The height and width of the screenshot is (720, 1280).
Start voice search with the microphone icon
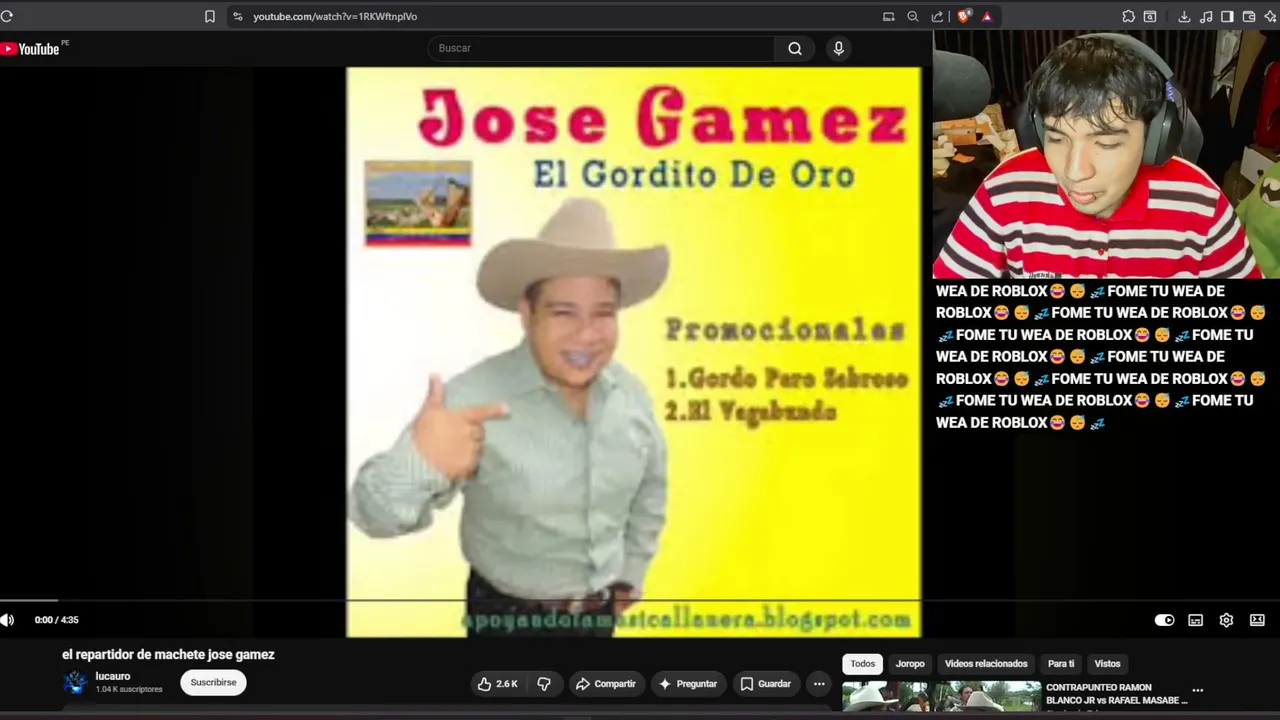839,48
